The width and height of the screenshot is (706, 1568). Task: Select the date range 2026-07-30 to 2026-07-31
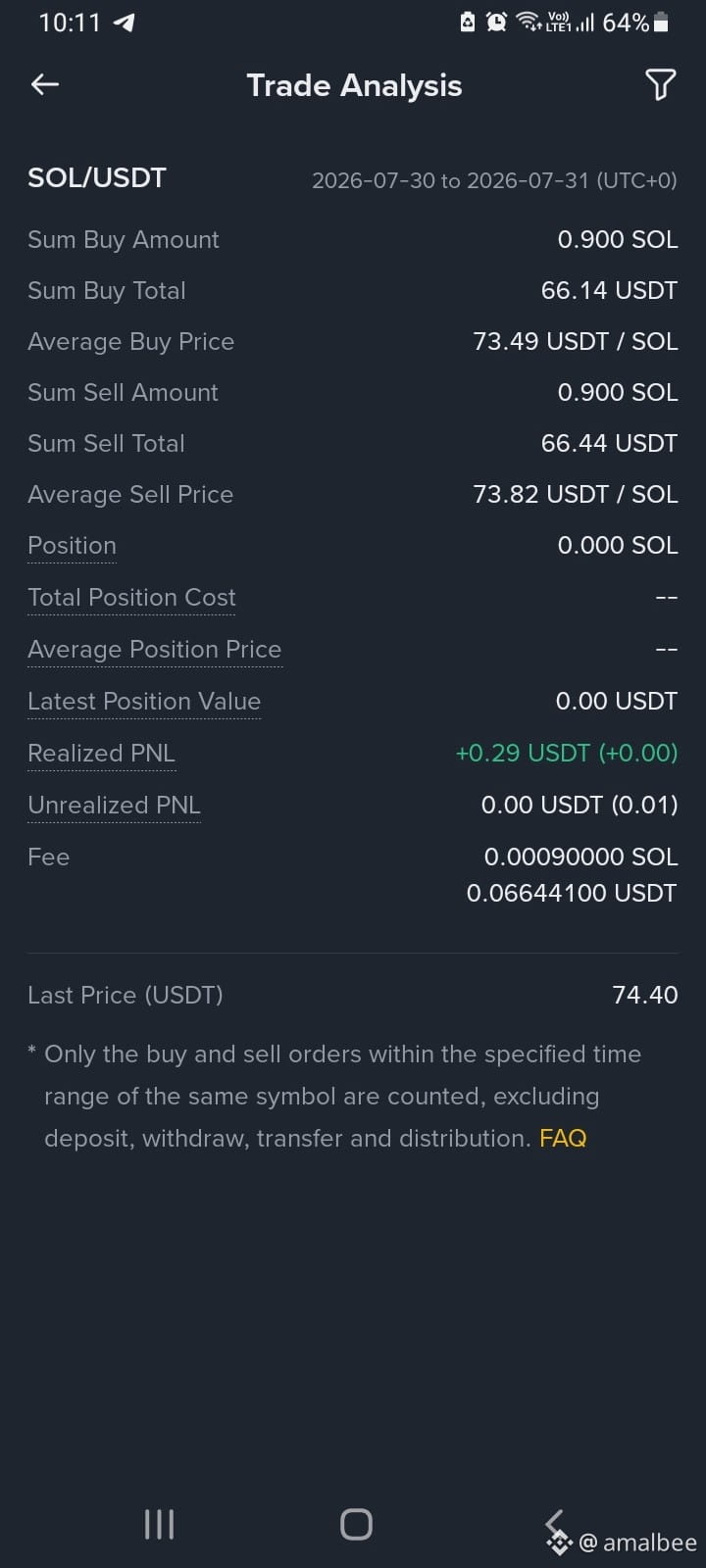pos(494,180)
